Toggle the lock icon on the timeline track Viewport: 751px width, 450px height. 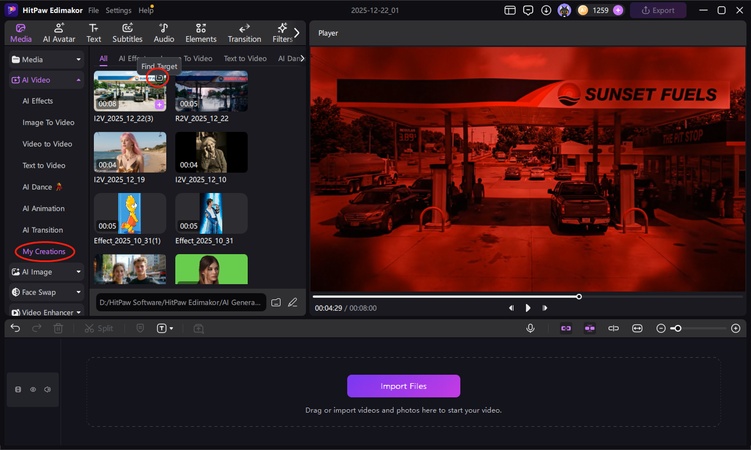tap(18, 389)
